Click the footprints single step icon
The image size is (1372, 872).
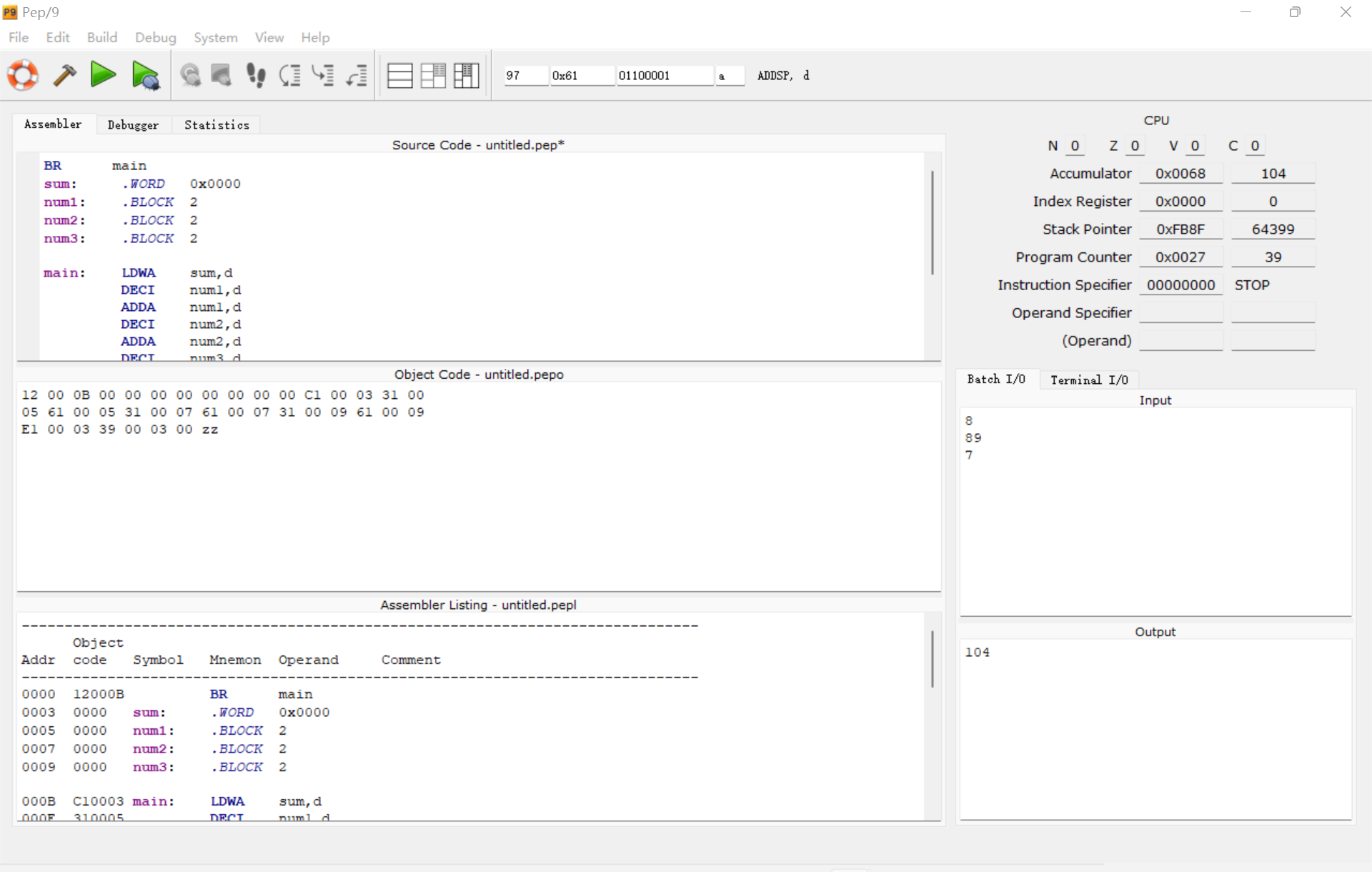tap(256, 75)
